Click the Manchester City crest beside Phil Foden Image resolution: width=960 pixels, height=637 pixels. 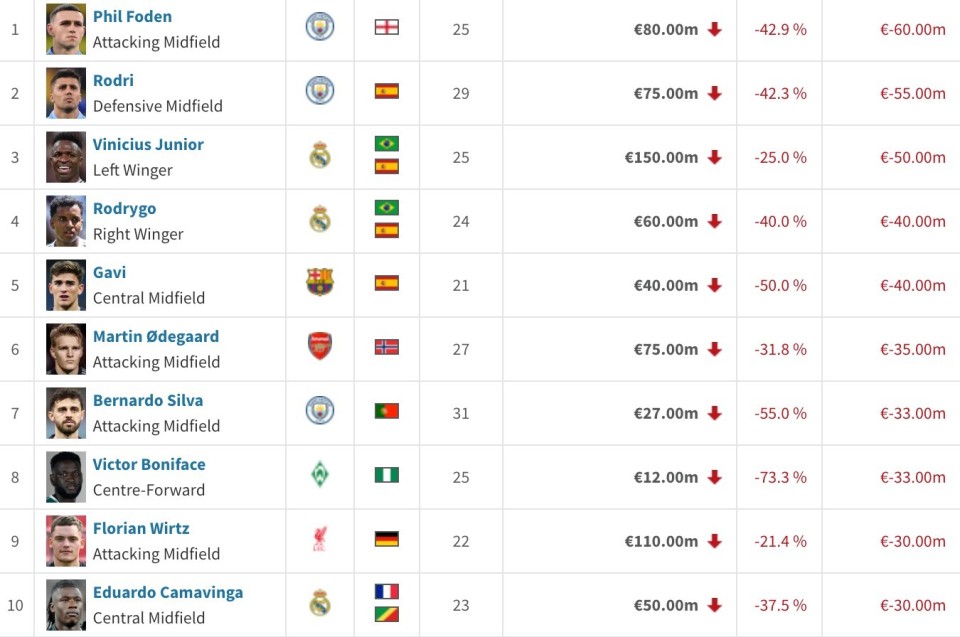point(320,27)
